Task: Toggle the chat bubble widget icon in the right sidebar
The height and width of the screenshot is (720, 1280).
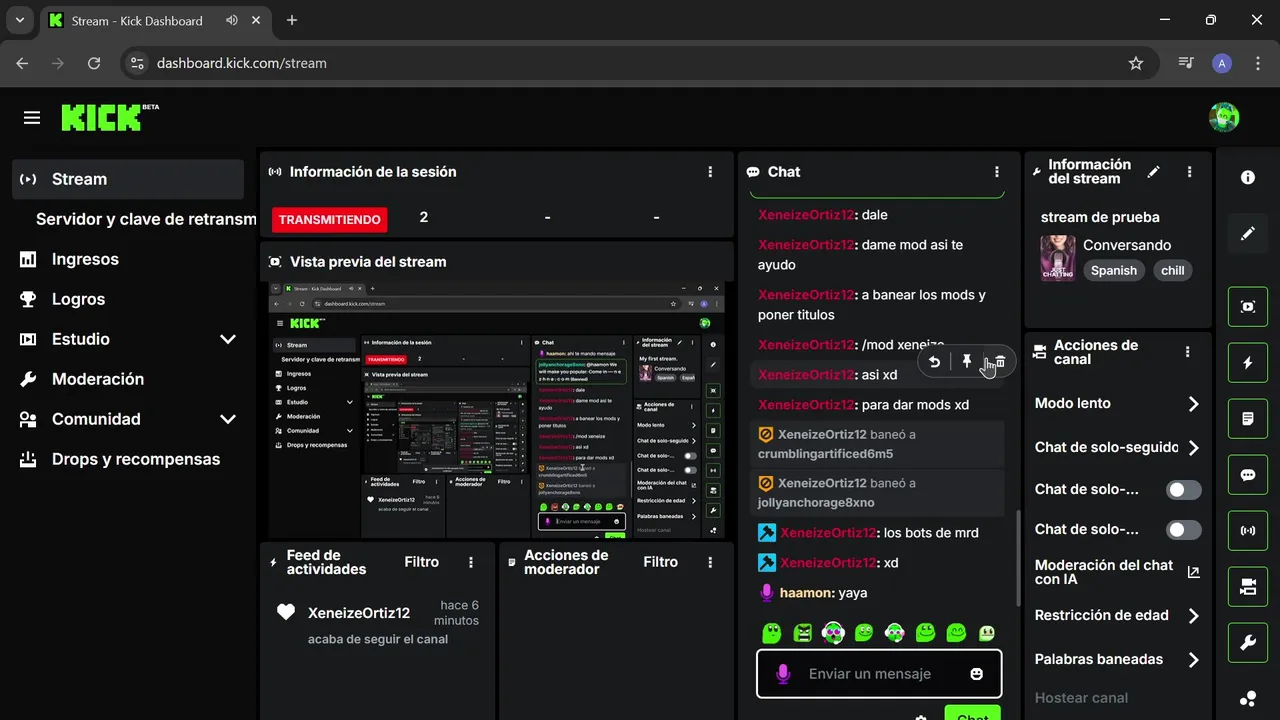Action: point(1248,475)
